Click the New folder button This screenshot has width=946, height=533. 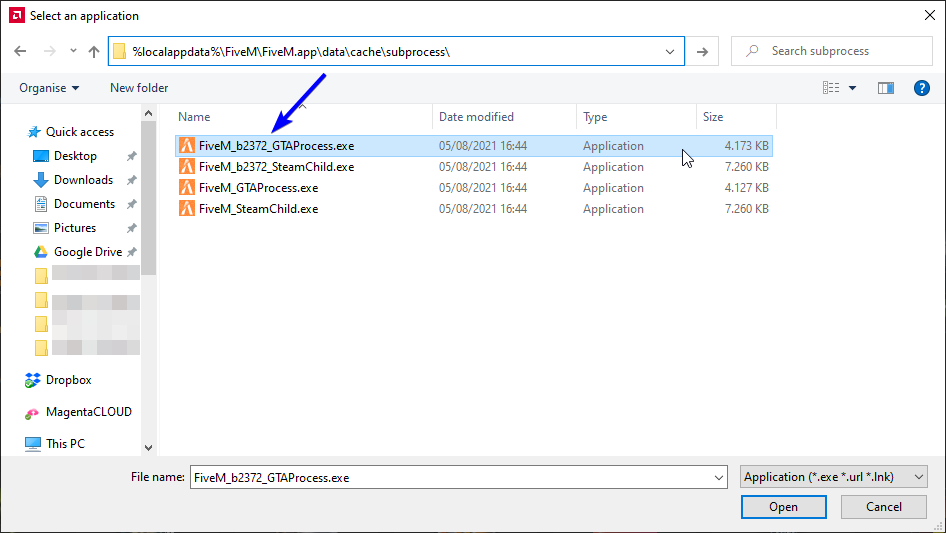click(139, 88)
